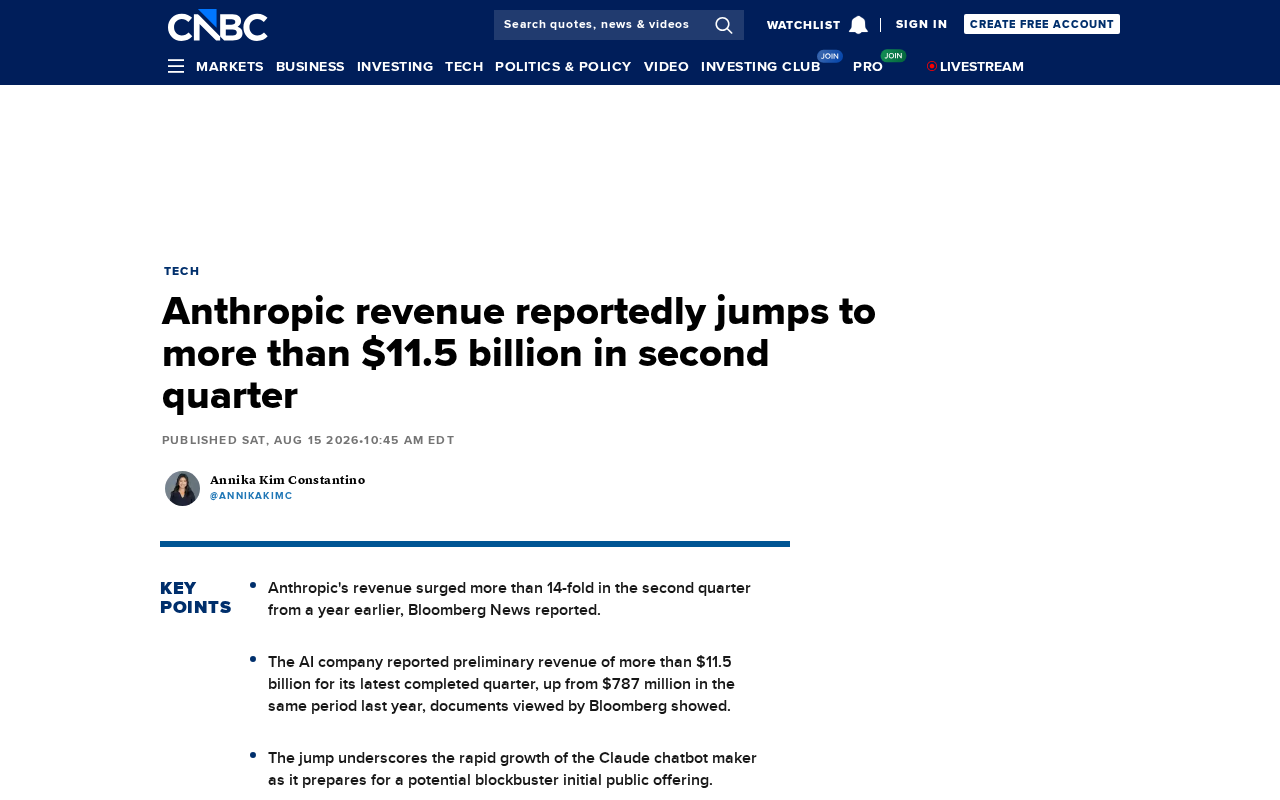Click the 'KEY POINTS' heading
The image size is (1280, 800).
196,598
